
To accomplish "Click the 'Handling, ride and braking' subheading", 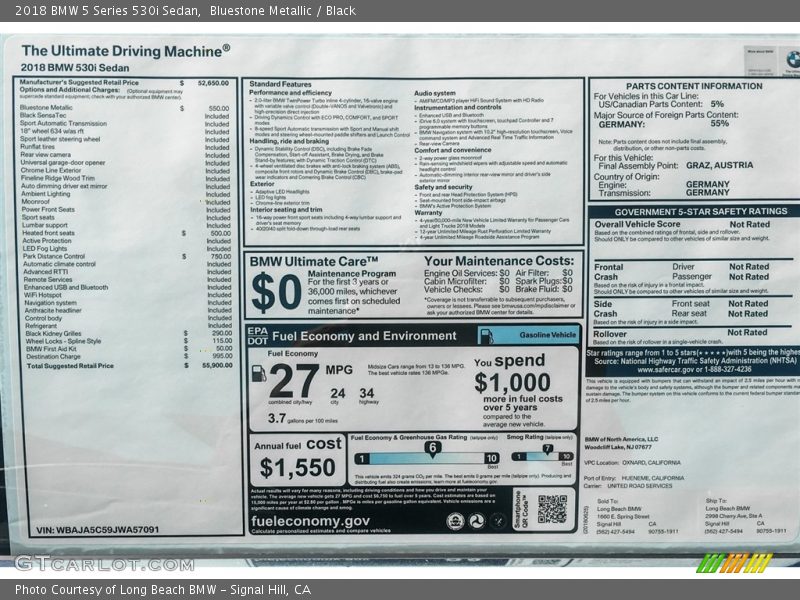I will [289, 141].
